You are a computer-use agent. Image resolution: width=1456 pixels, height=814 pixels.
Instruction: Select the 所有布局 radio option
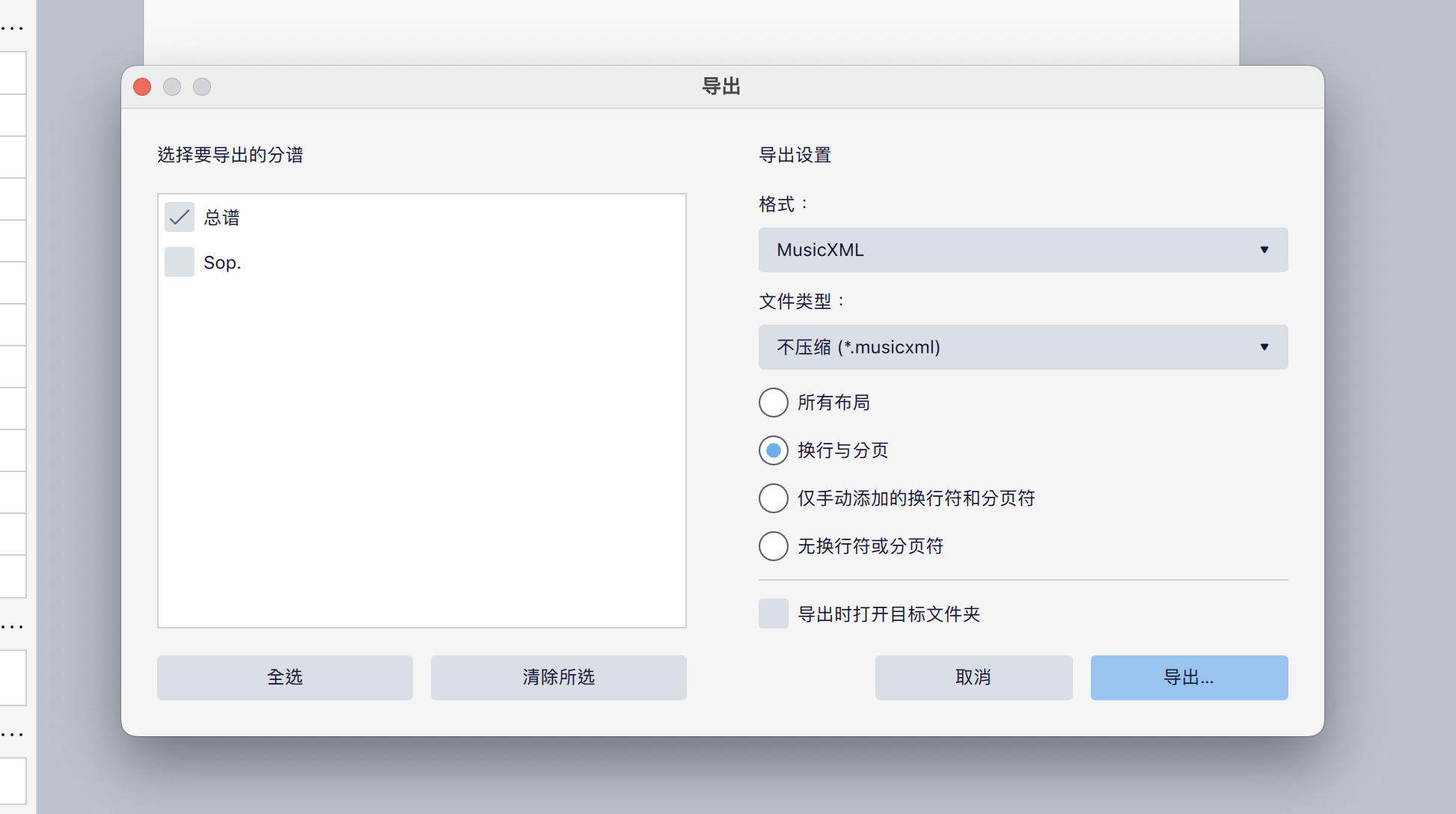pos(774,403)
